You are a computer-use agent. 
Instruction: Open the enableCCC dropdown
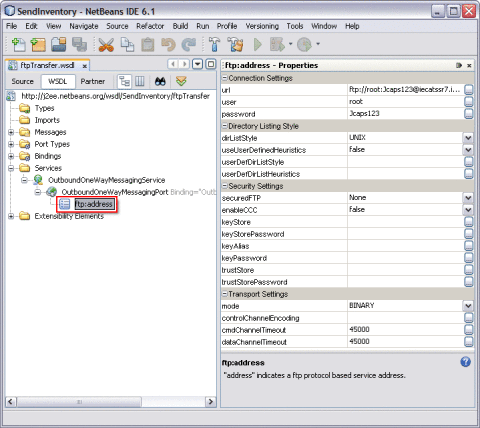pos(468,210)
